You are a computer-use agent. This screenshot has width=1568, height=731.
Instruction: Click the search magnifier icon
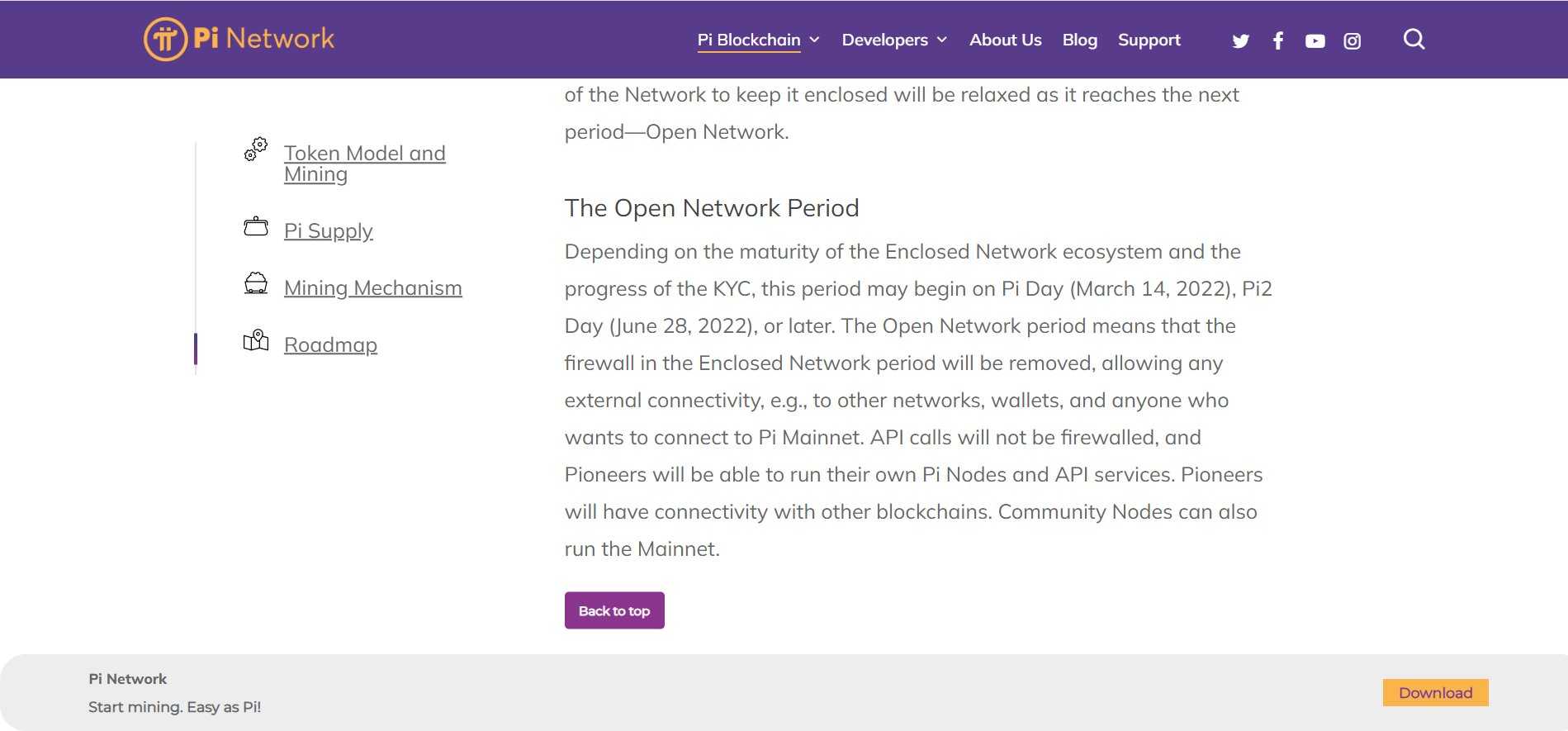(x=1414, y=40)
